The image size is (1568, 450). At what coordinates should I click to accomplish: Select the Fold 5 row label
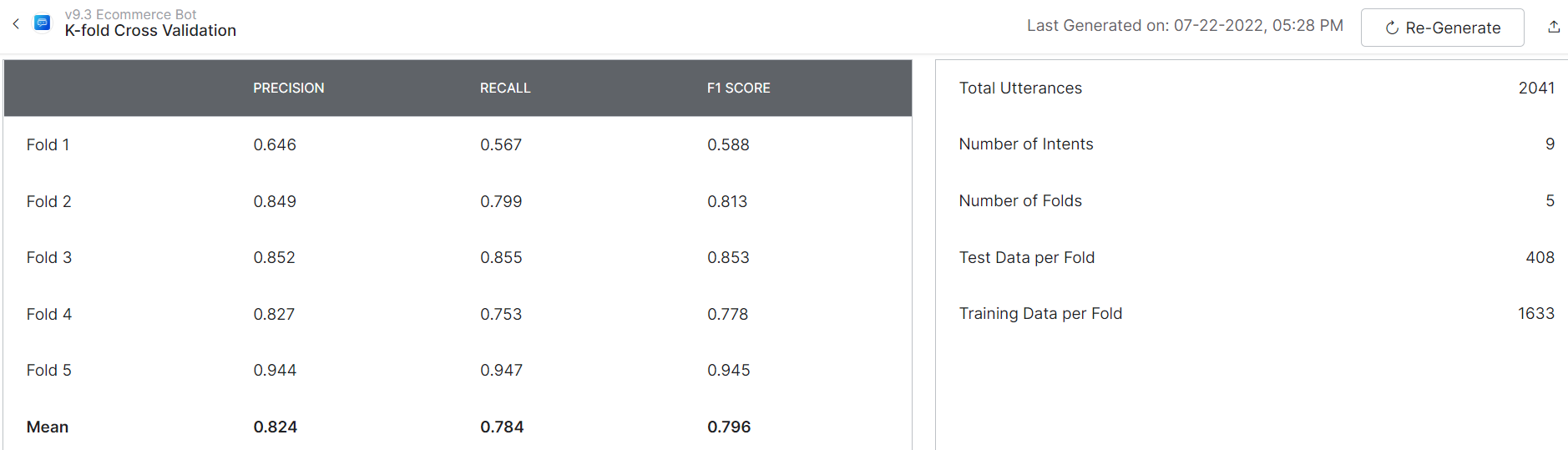[x=48, y=371]
